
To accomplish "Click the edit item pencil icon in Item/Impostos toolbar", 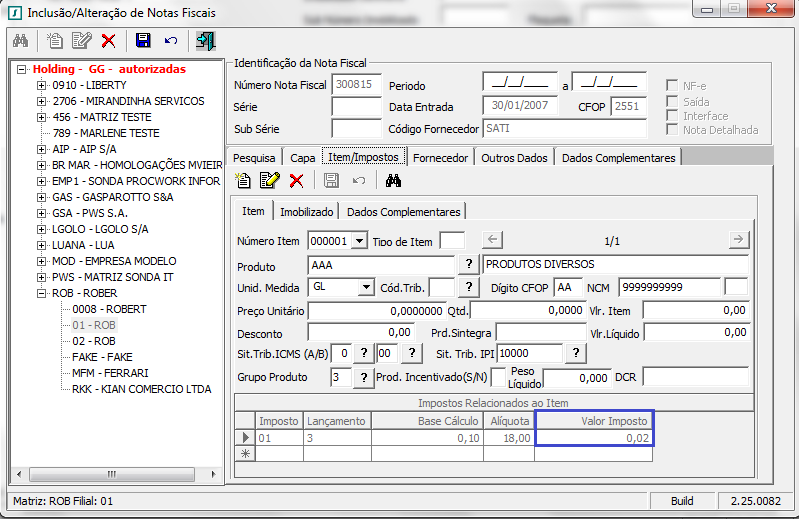I will click(269, 180).
